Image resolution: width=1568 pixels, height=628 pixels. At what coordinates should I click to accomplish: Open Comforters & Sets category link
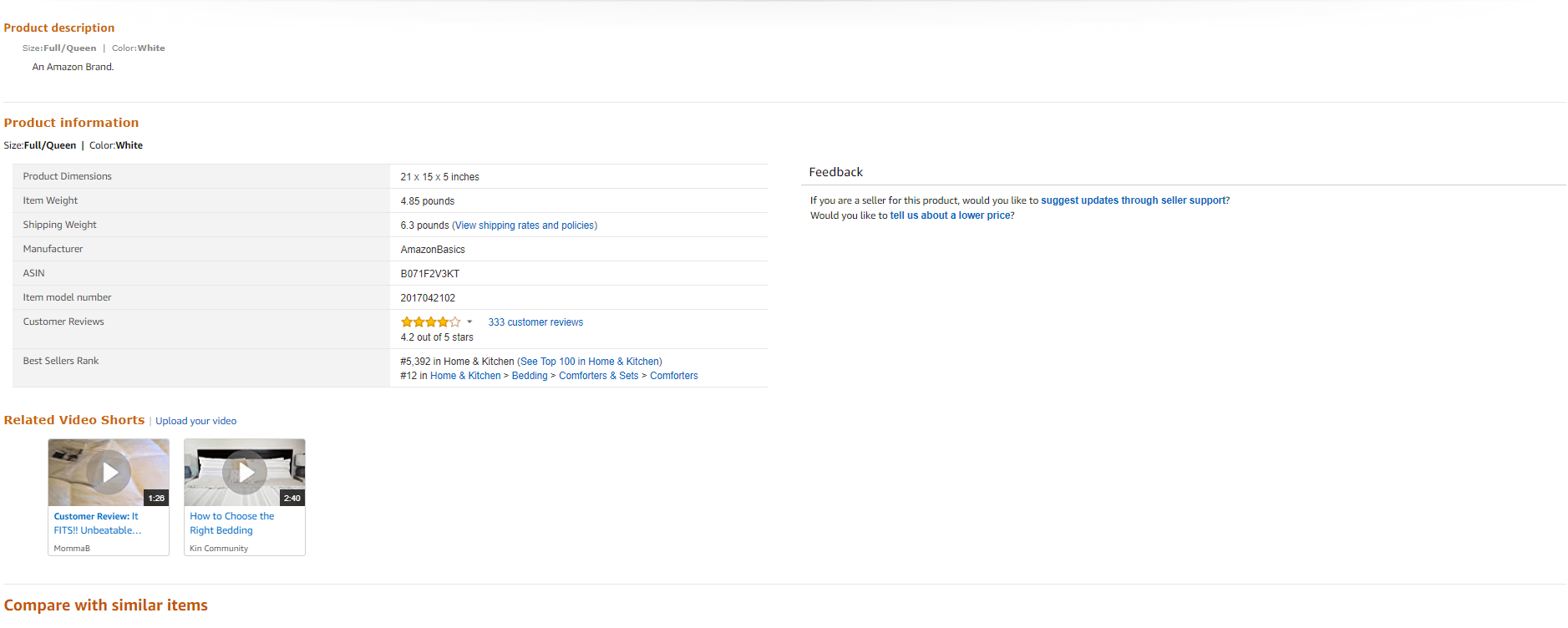[x=598, y=376]
